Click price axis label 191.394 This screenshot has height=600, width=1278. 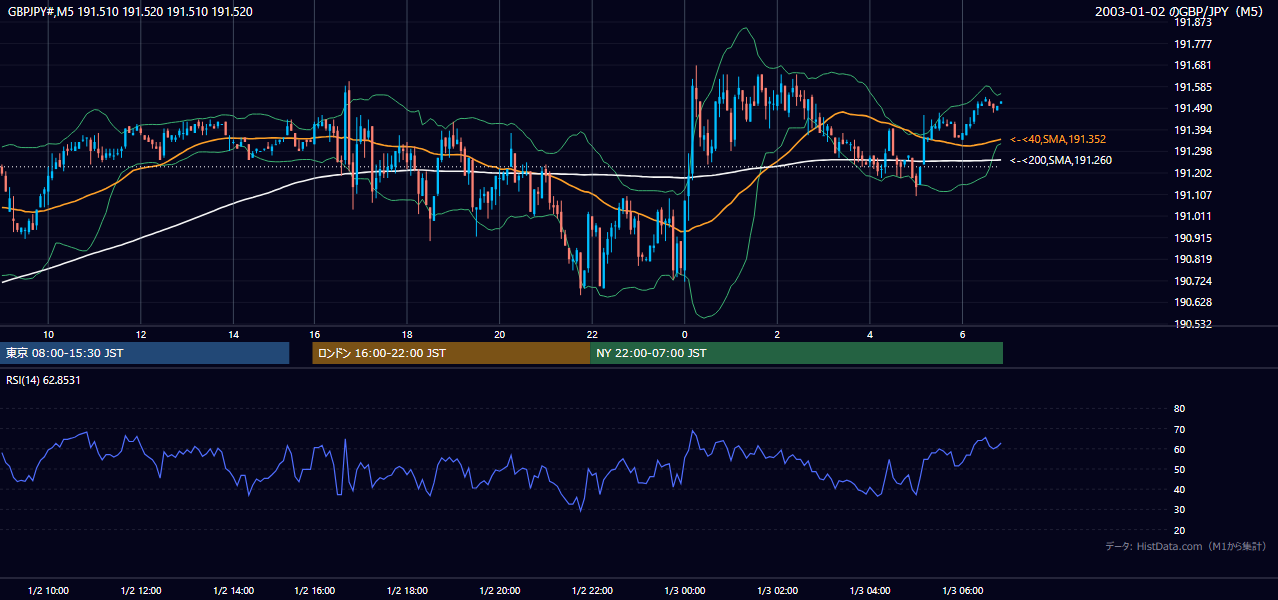tap(1193, 130)
